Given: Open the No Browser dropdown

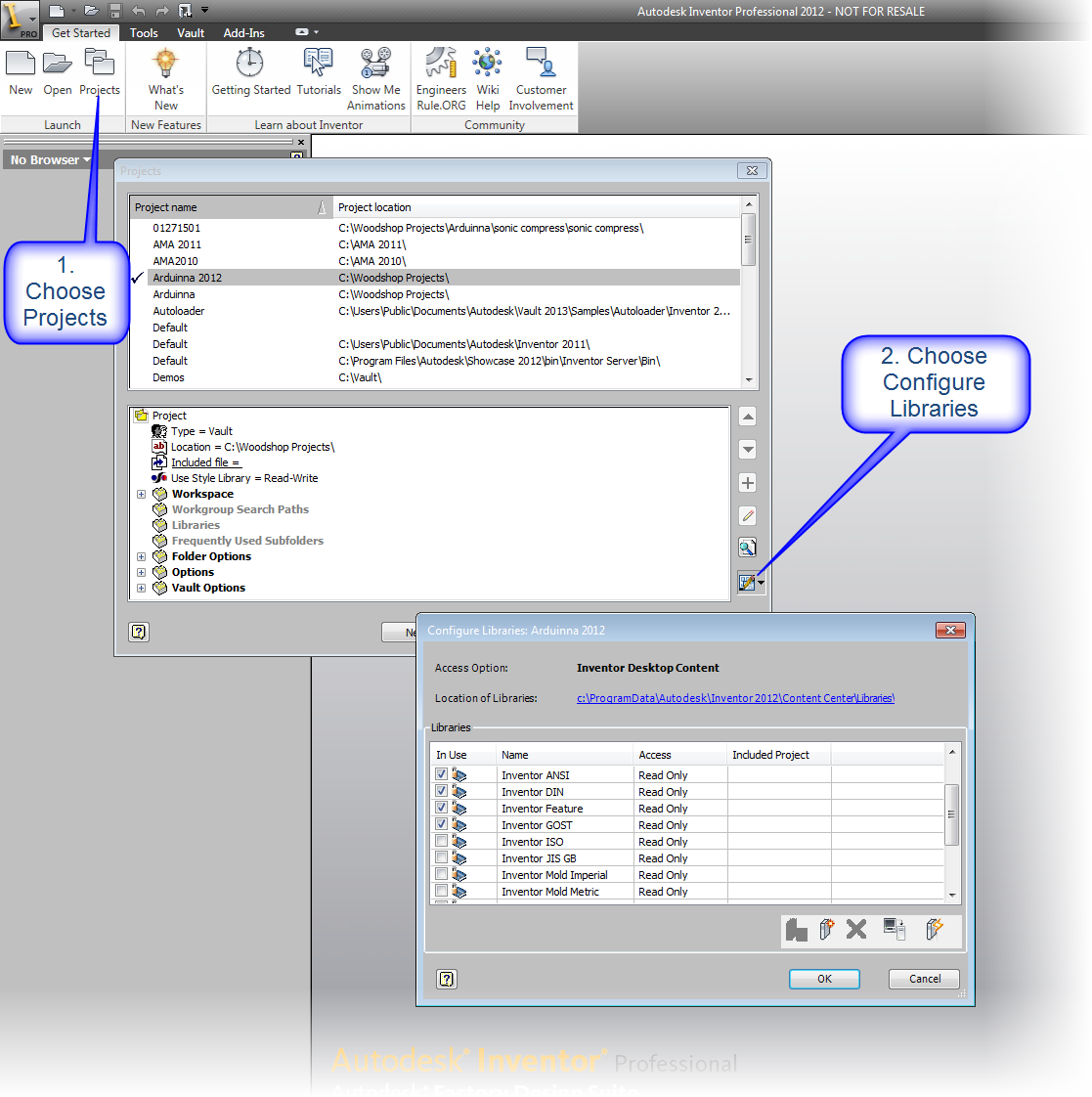Looking at the screenshot, I should pos(51,160).
